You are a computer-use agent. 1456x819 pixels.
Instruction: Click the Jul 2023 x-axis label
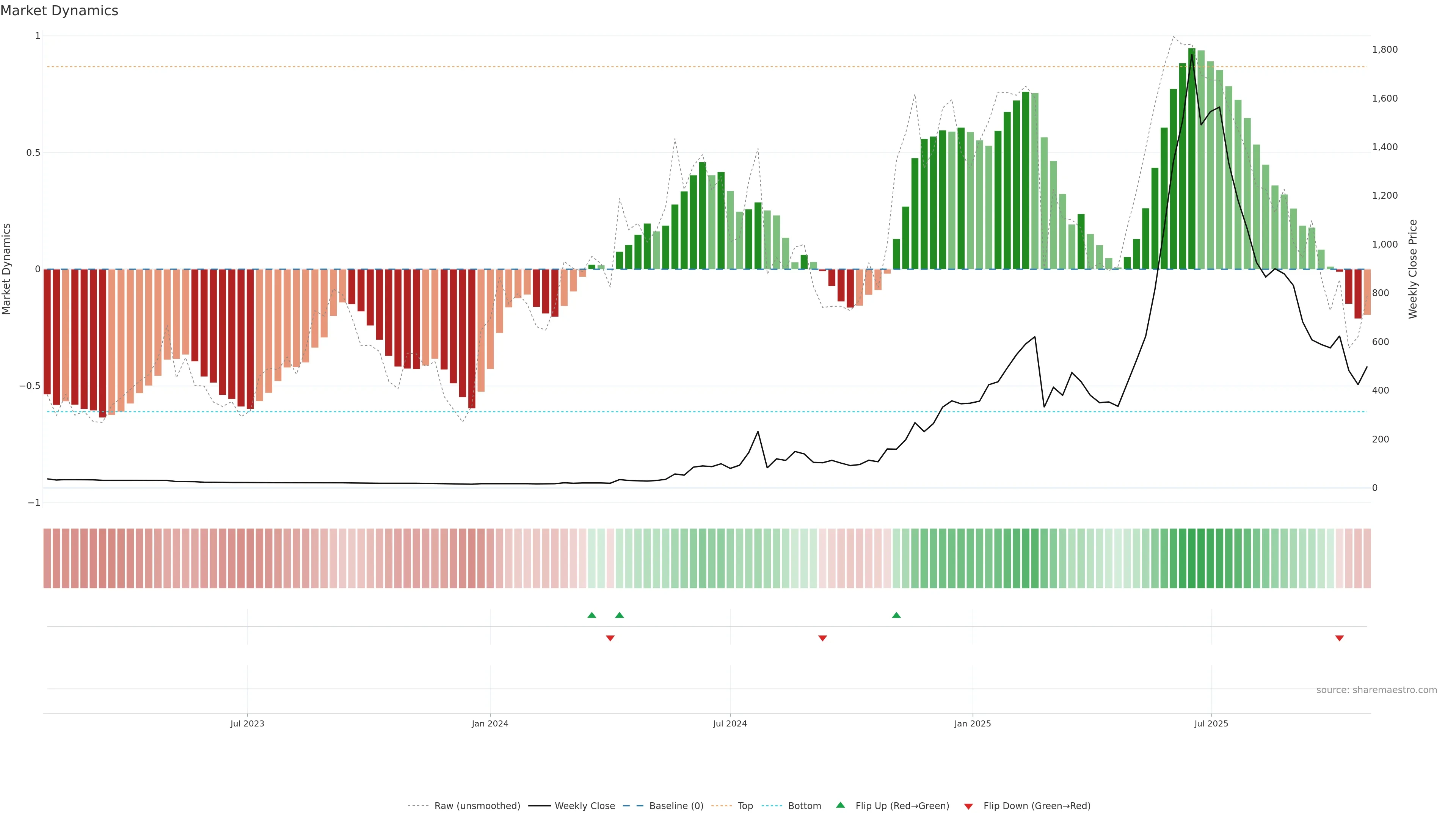tap(247, 723)
